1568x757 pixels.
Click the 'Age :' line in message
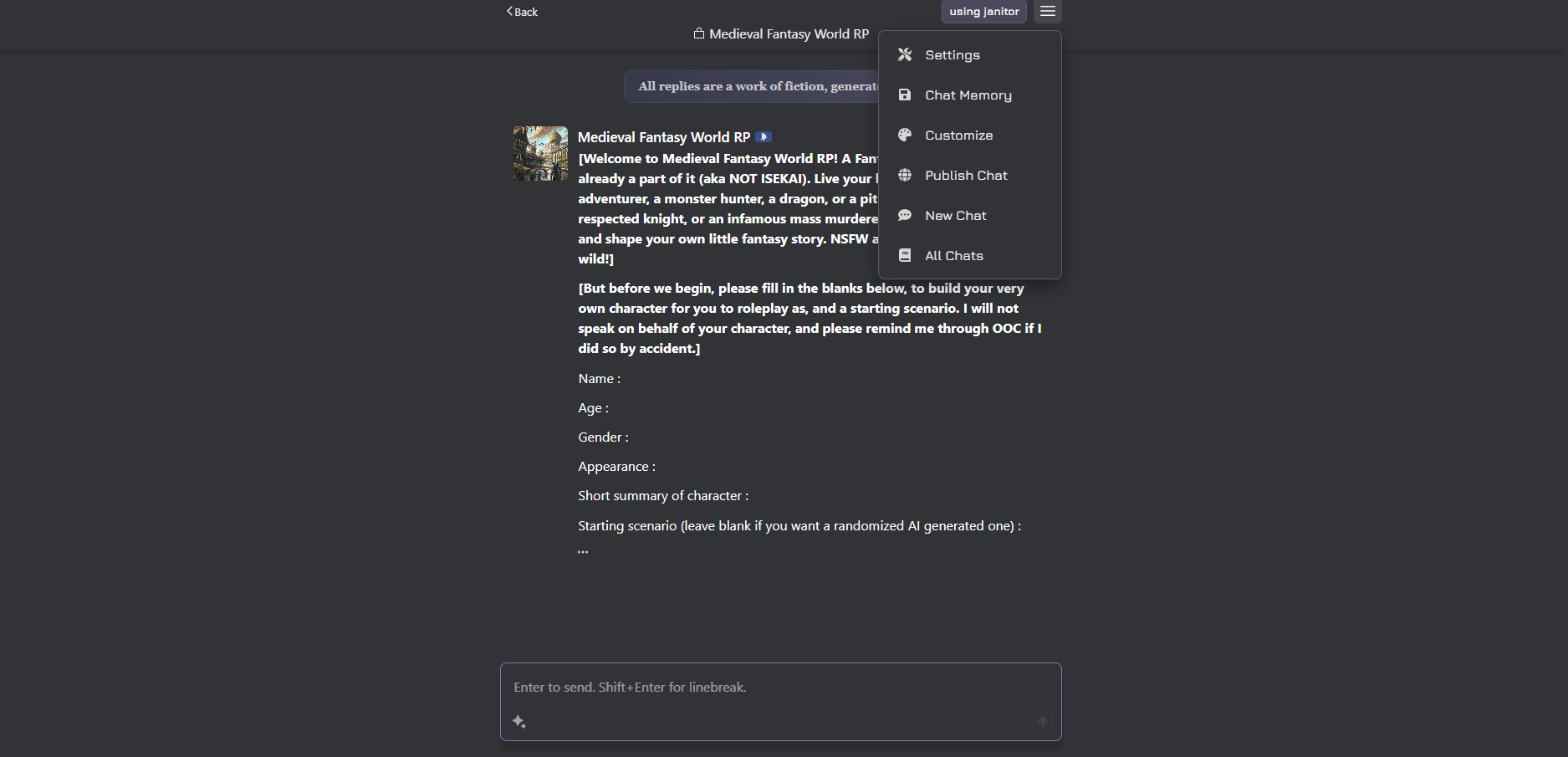[x=593, y=408]
